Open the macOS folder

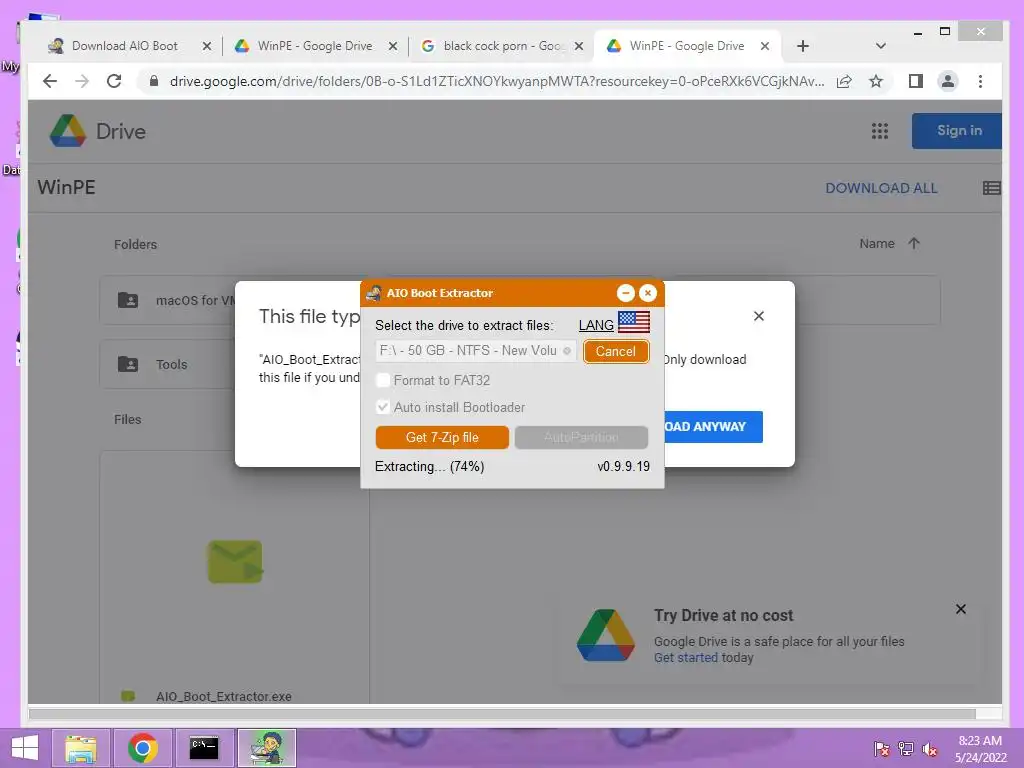pyautogui.click(x=167, y=300)
